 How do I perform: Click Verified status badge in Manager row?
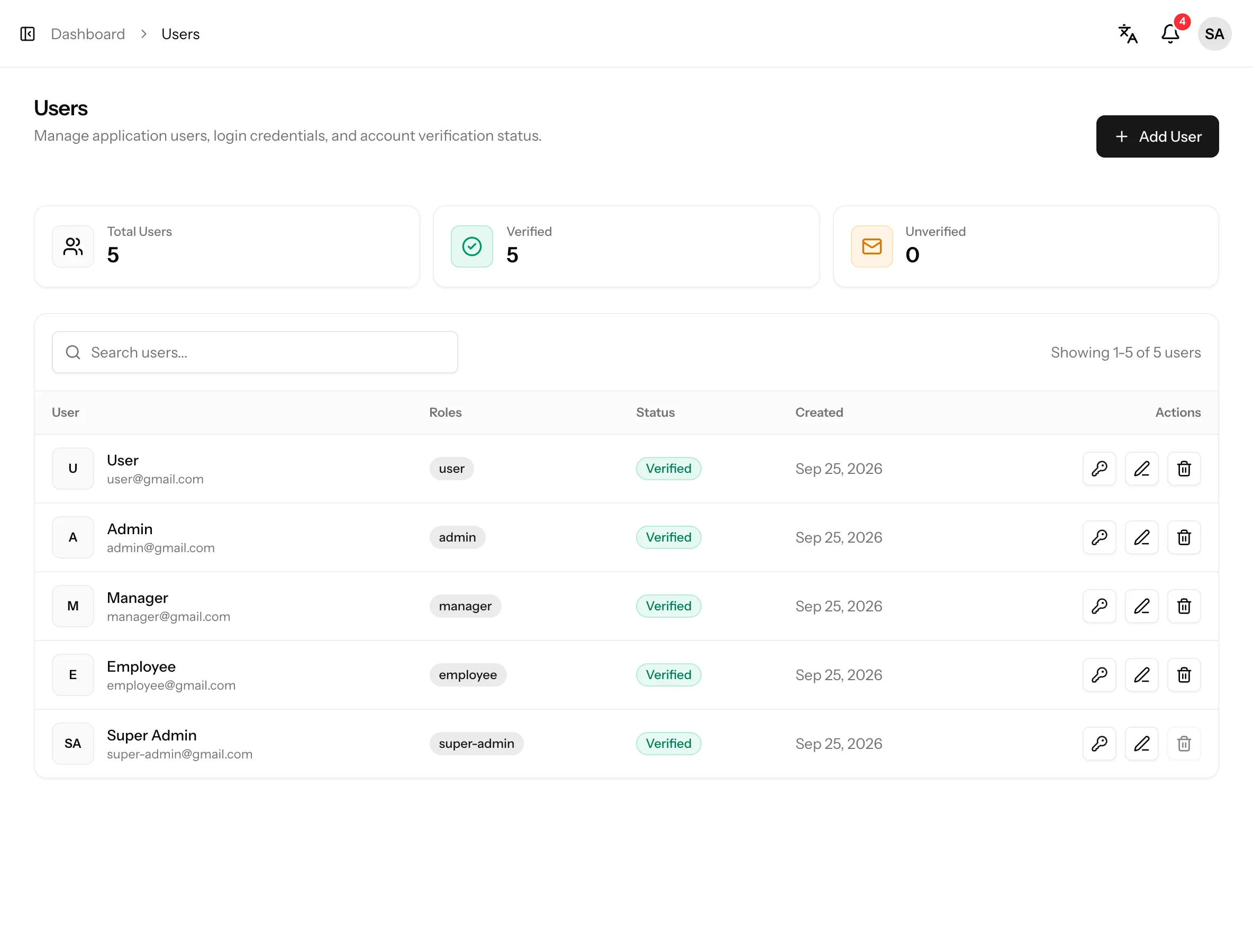click(x=668, y=606)
